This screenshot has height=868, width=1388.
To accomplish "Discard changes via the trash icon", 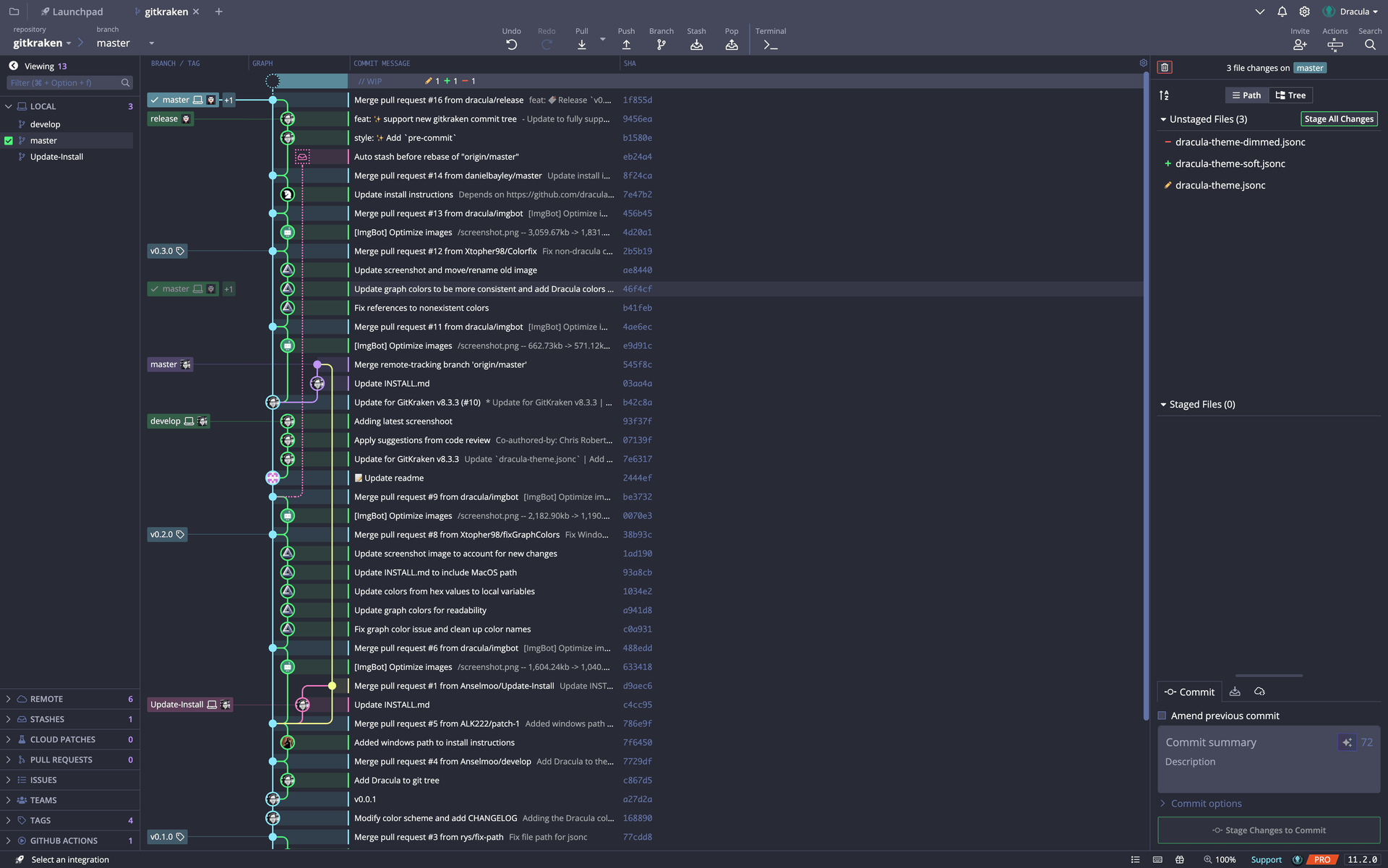I will (x=1165, y=66).
